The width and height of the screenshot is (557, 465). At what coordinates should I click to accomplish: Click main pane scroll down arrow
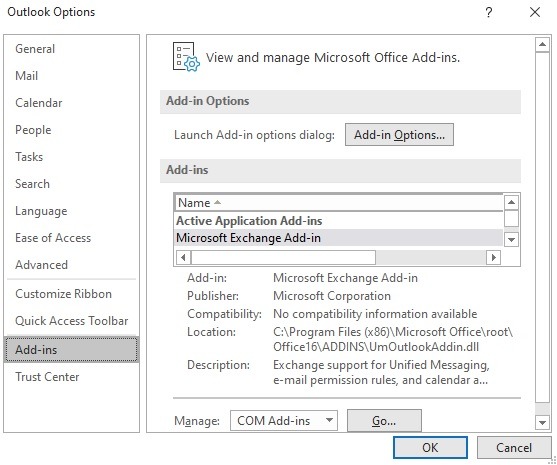(x=542, y=422)
